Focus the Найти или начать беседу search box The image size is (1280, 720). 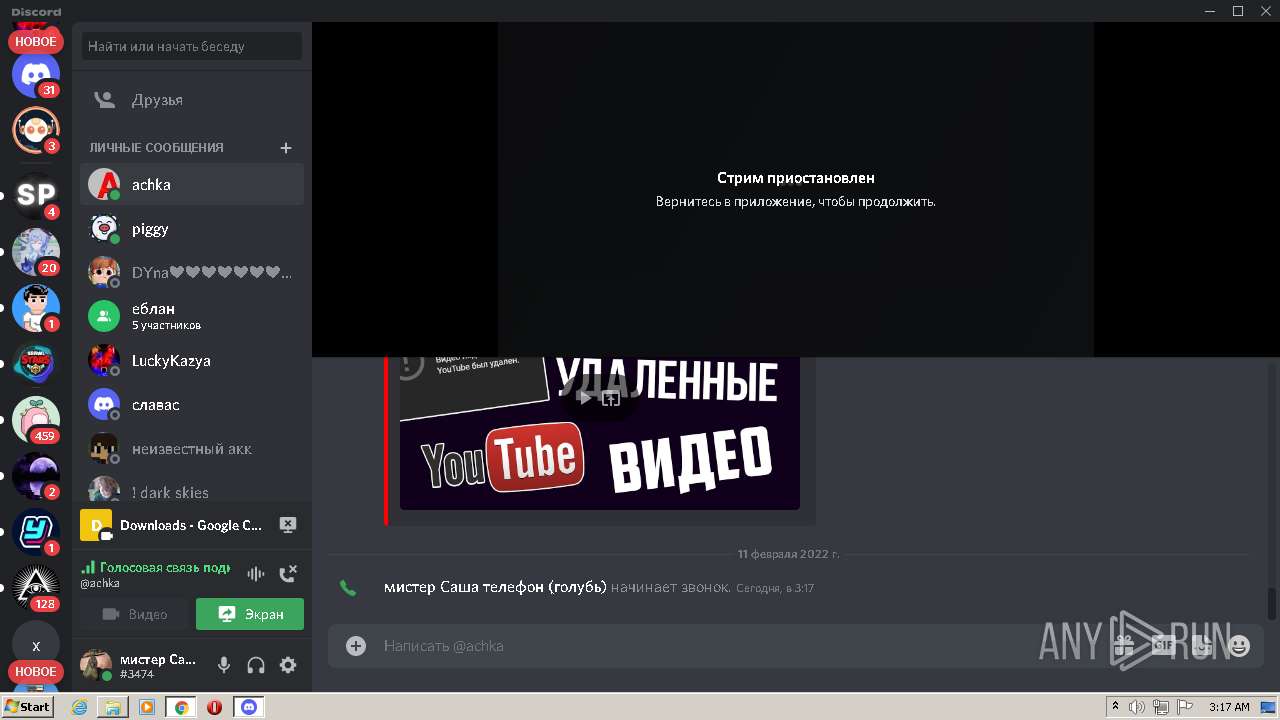click(x=192, y=46)
